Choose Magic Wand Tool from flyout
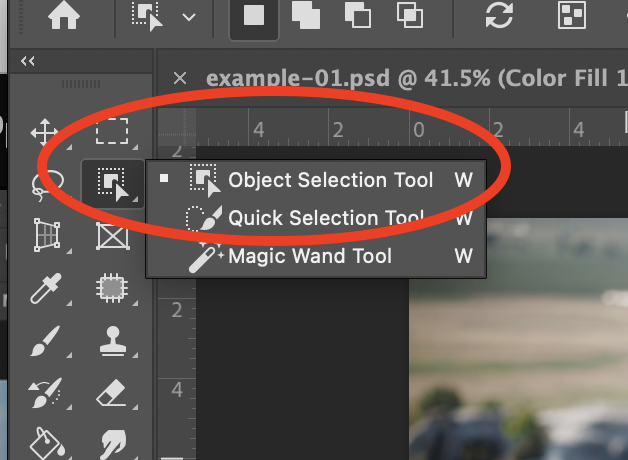 [310, 256]
